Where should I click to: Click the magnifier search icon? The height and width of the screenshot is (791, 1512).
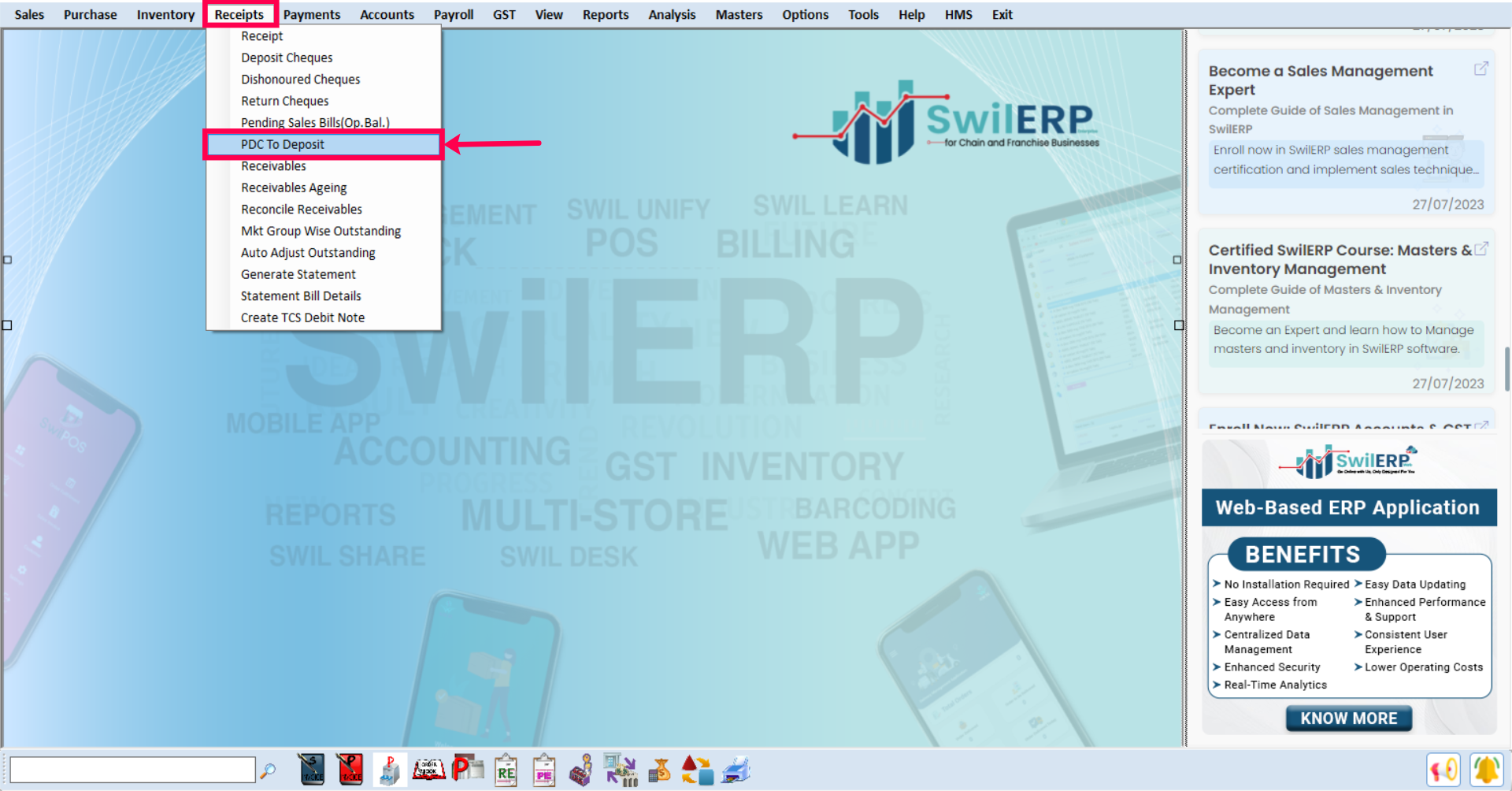coord(268,771)
